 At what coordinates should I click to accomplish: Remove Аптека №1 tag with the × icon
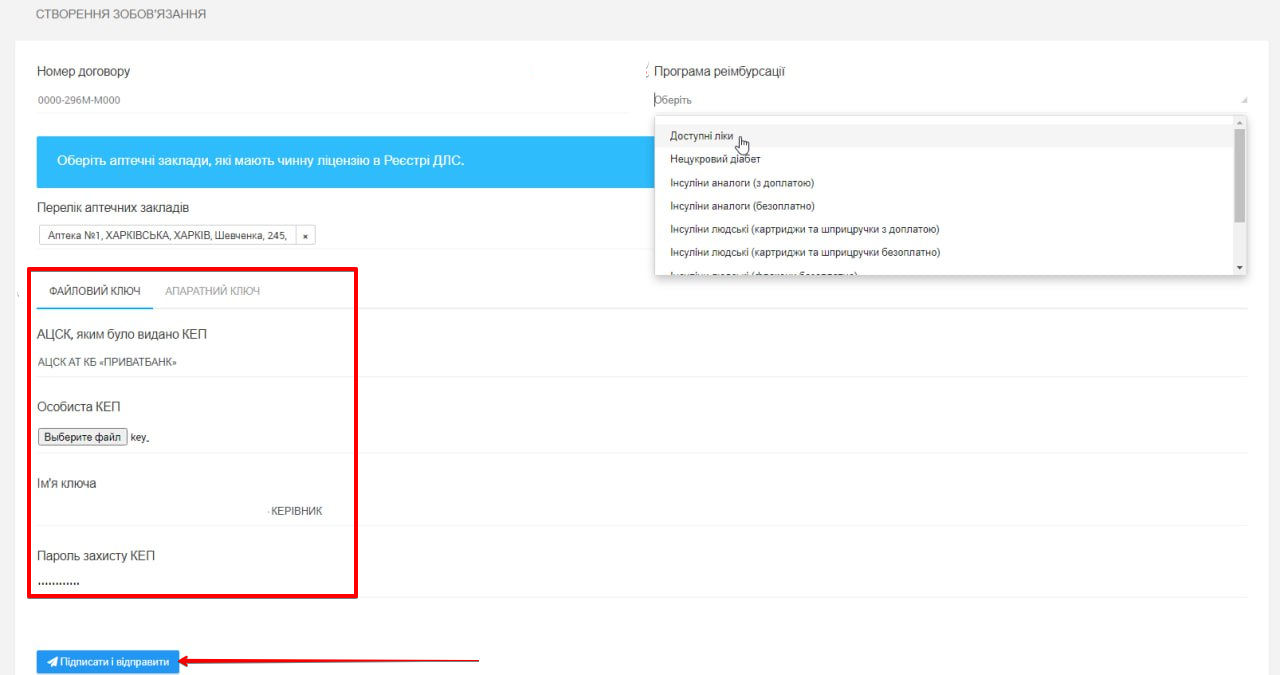tap(305, 236)
